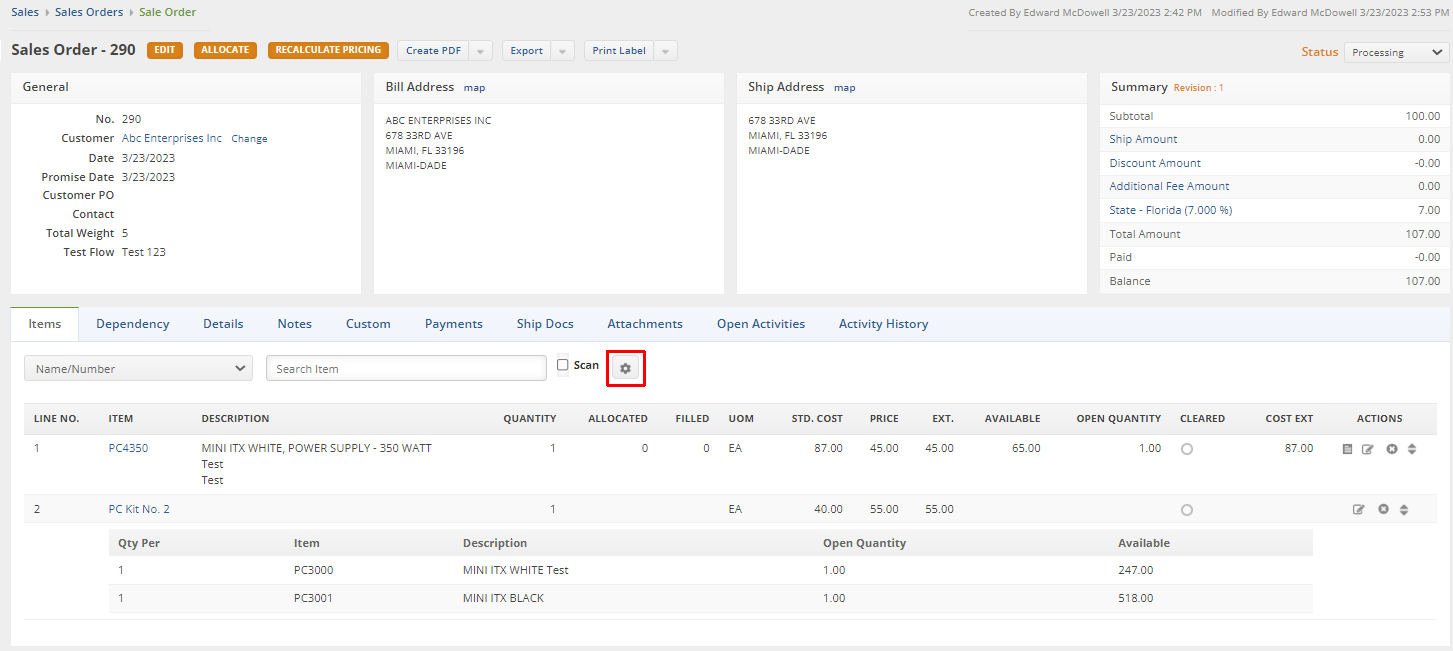The height and width of the screenshot is (651, 1453).
Task: Open item link PC Kit No. 2
Action: coord(139,509)
